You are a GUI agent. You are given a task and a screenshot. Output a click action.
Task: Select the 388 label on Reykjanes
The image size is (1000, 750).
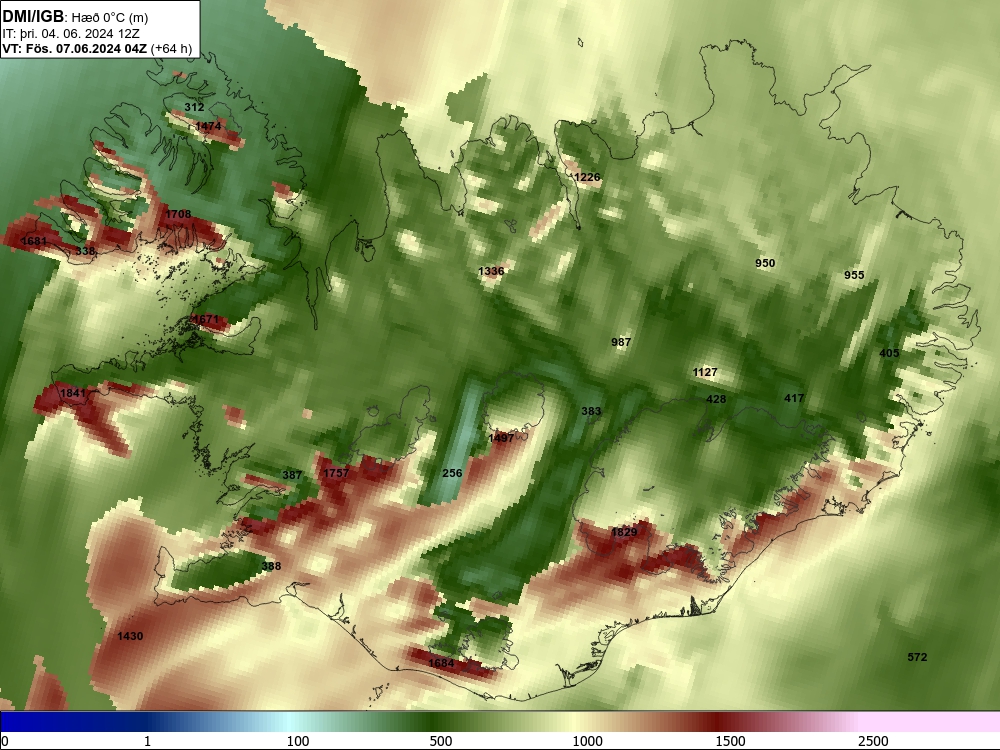pos(271,566)
